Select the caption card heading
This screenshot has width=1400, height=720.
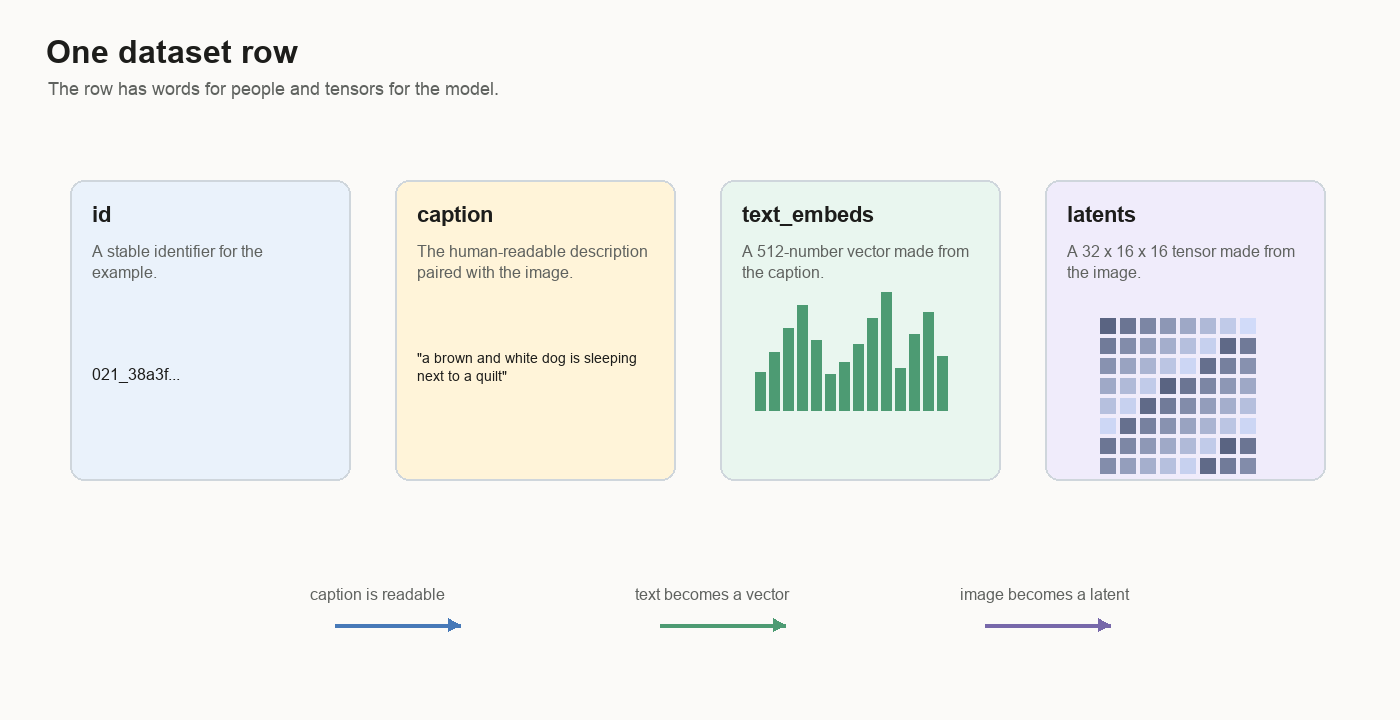455,215
